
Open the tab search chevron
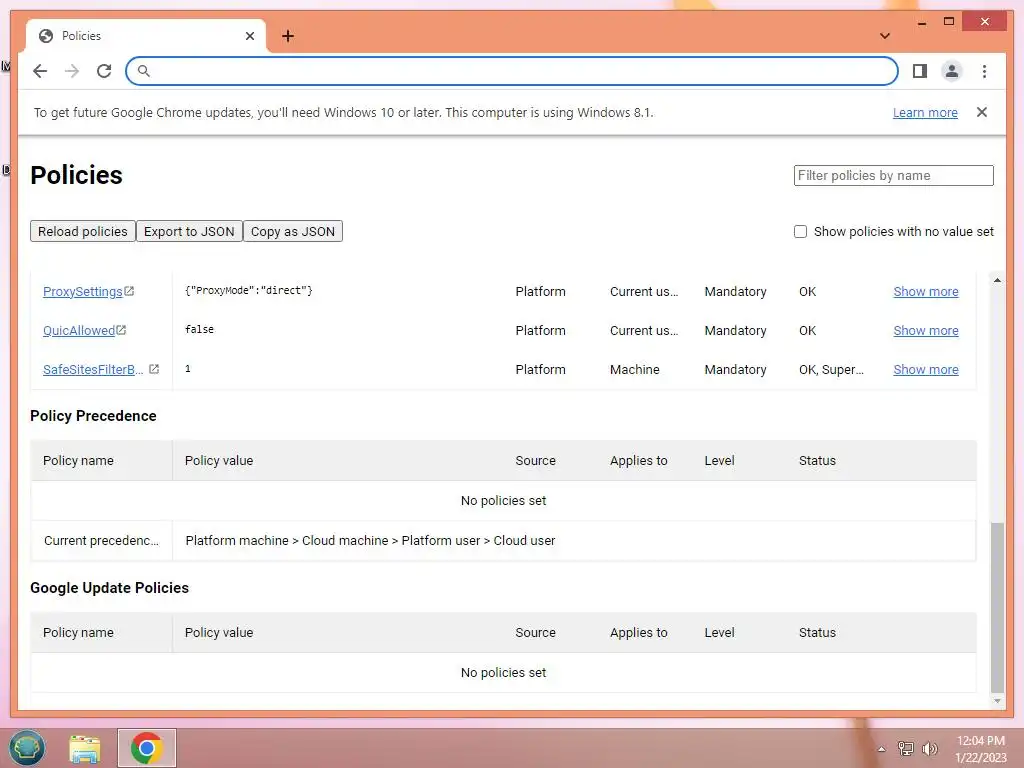point(885,36)
